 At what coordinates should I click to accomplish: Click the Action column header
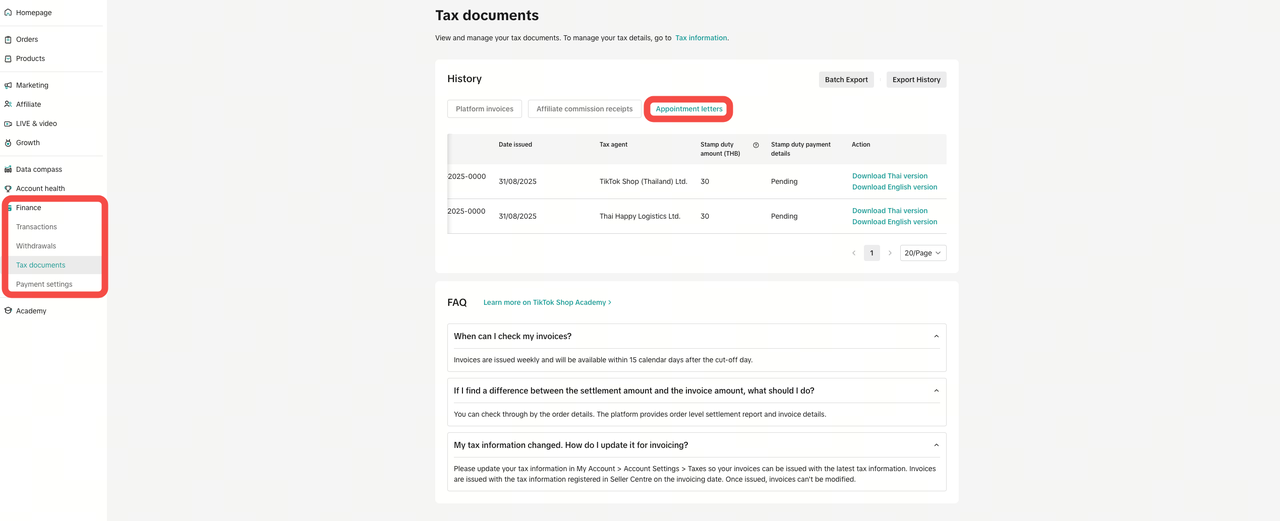click(861, 145)
